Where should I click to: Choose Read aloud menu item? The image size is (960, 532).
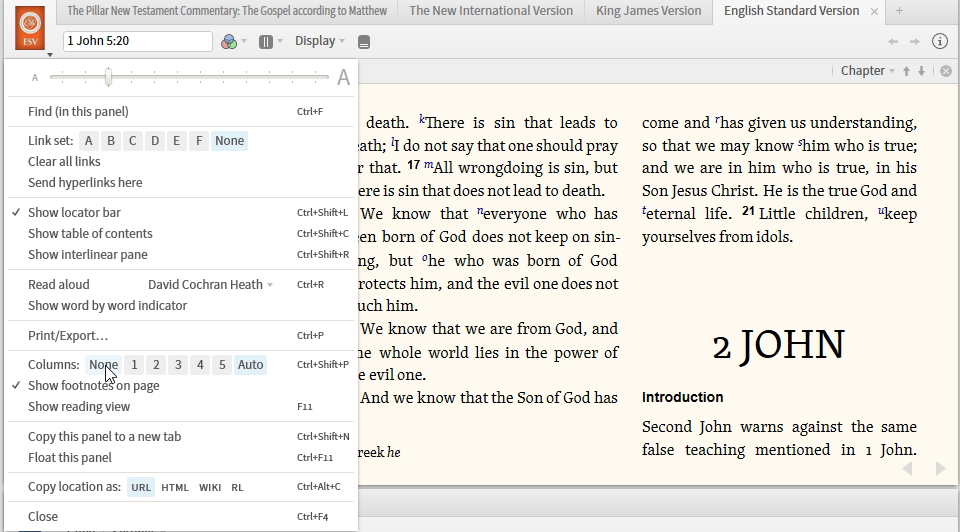pos(59,285)
